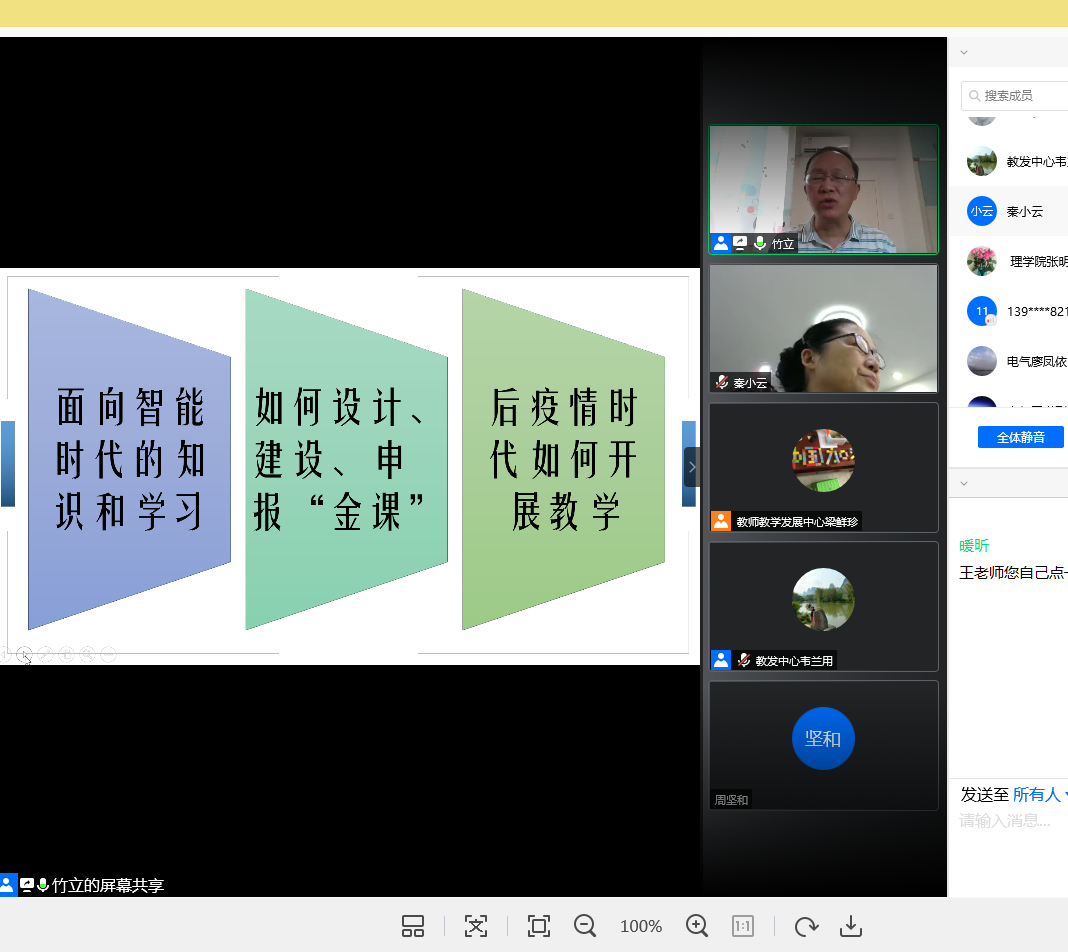Collapse the member list panel chevron

(964, 52)
